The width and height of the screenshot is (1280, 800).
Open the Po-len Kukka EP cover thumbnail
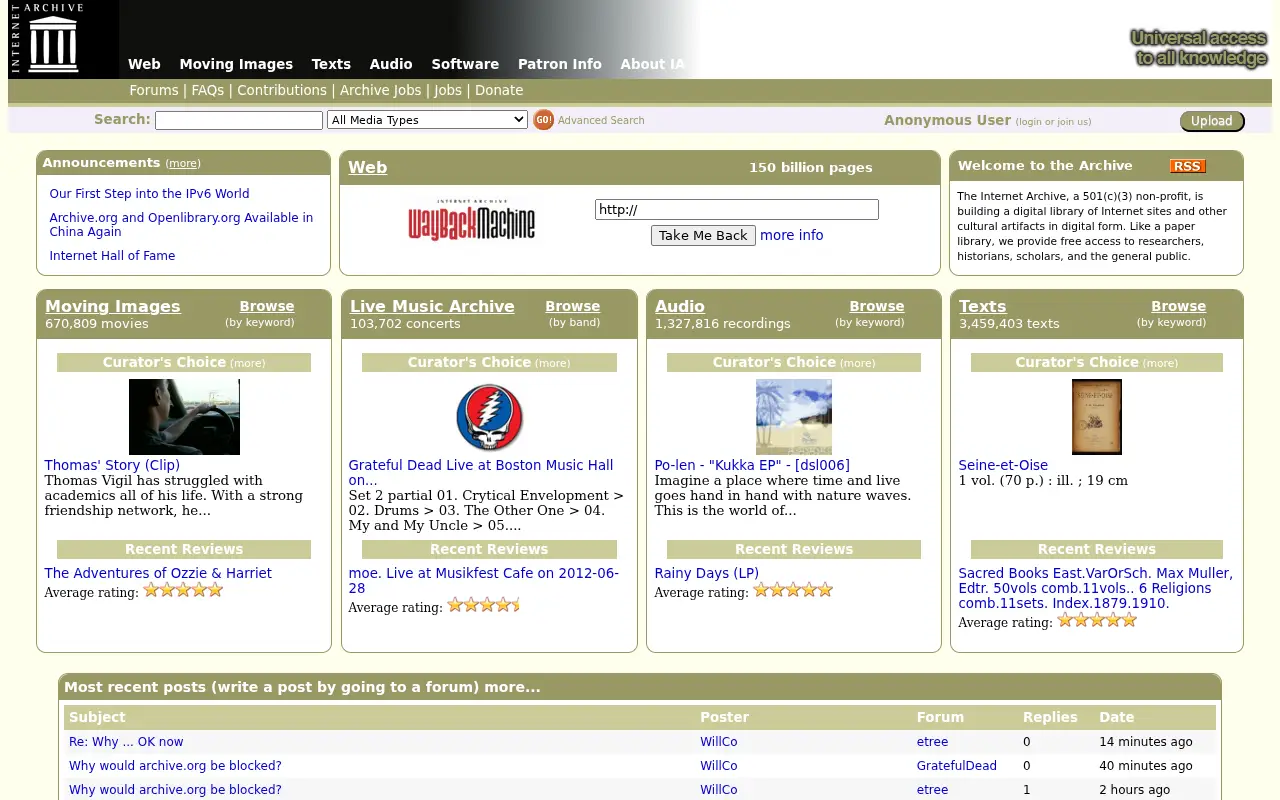pyautogui.click(x=794, y=417)
